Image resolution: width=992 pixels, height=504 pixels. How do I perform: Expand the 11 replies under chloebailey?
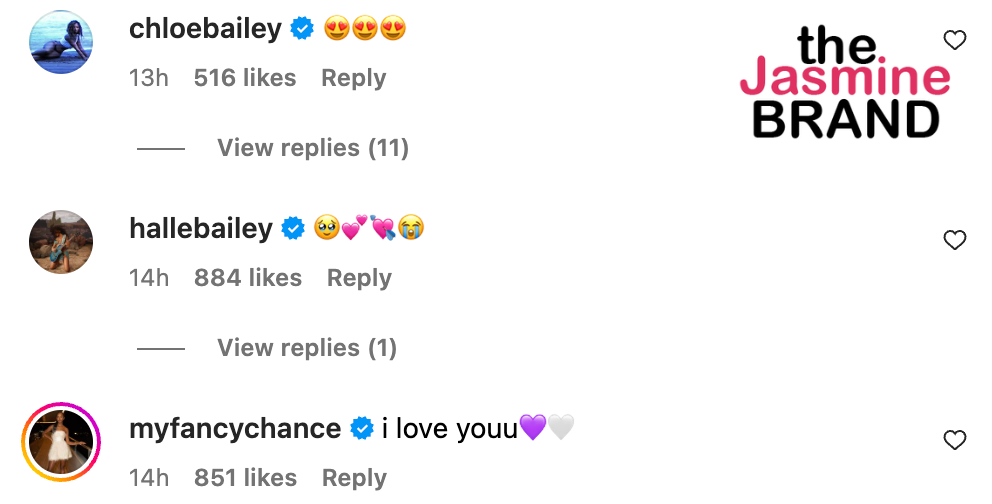313,148
